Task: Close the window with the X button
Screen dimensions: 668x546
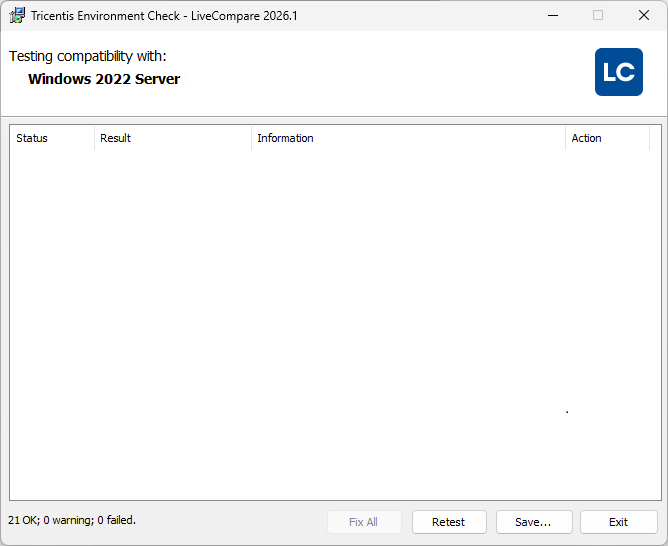Action: [x=644, y=16]
